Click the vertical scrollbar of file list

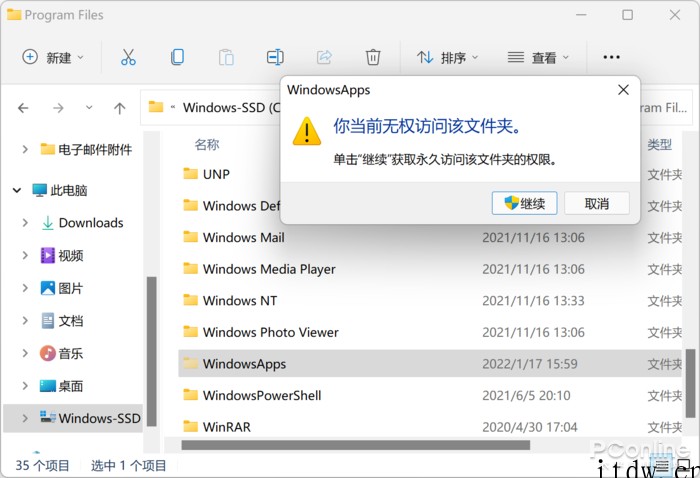coord(690,383)
